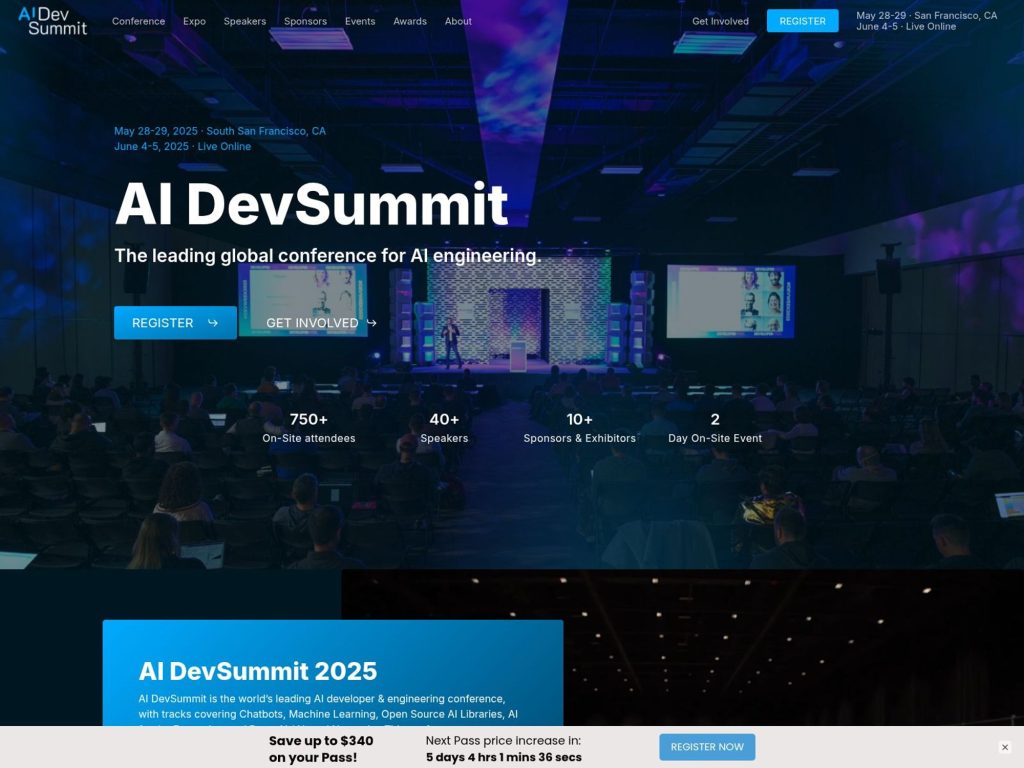Click GET INVOLVED in the hero section
The height and width of the screenshot is (768, 1024).
click(312, 323)
